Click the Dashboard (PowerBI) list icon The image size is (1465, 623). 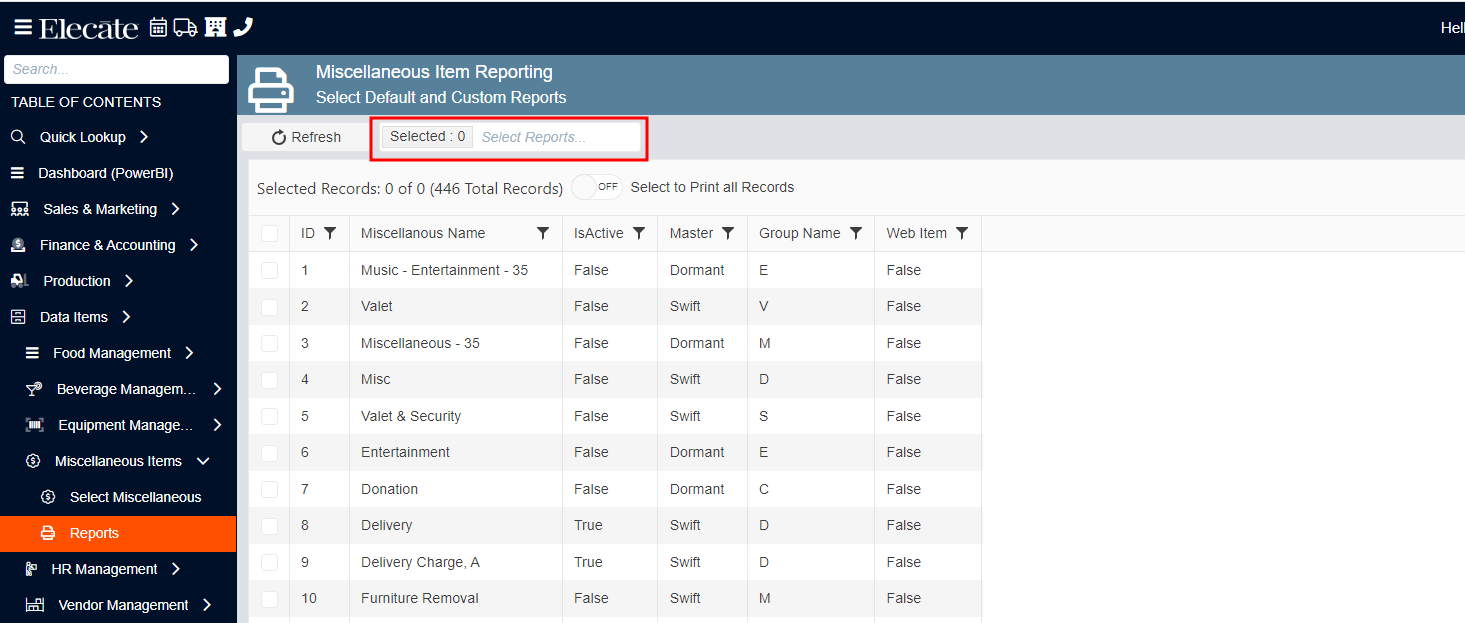tap(17, 173)
